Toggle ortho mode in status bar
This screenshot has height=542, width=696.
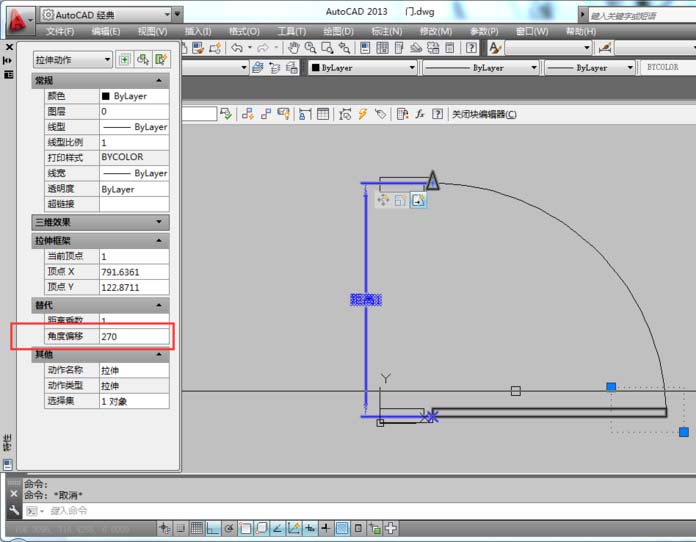click(214, 528)
